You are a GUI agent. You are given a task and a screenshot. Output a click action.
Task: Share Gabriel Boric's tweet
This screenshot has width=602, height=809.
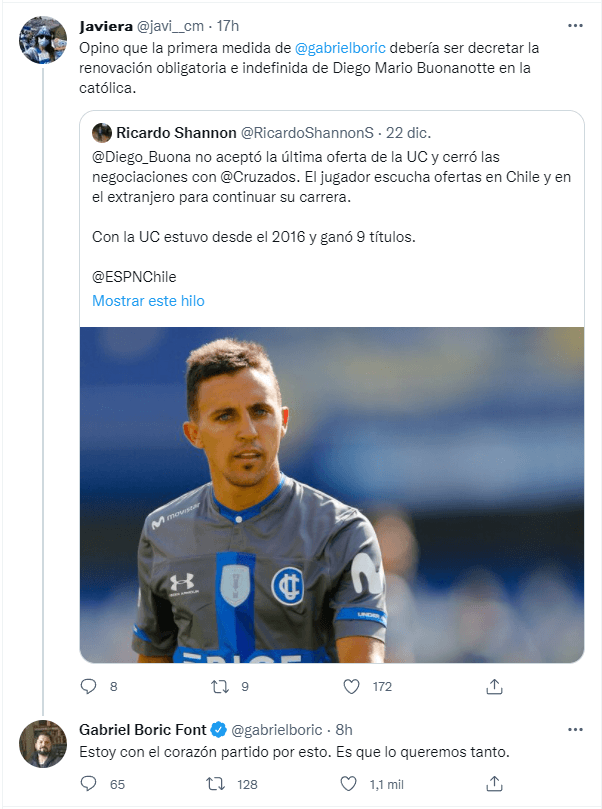493,784
